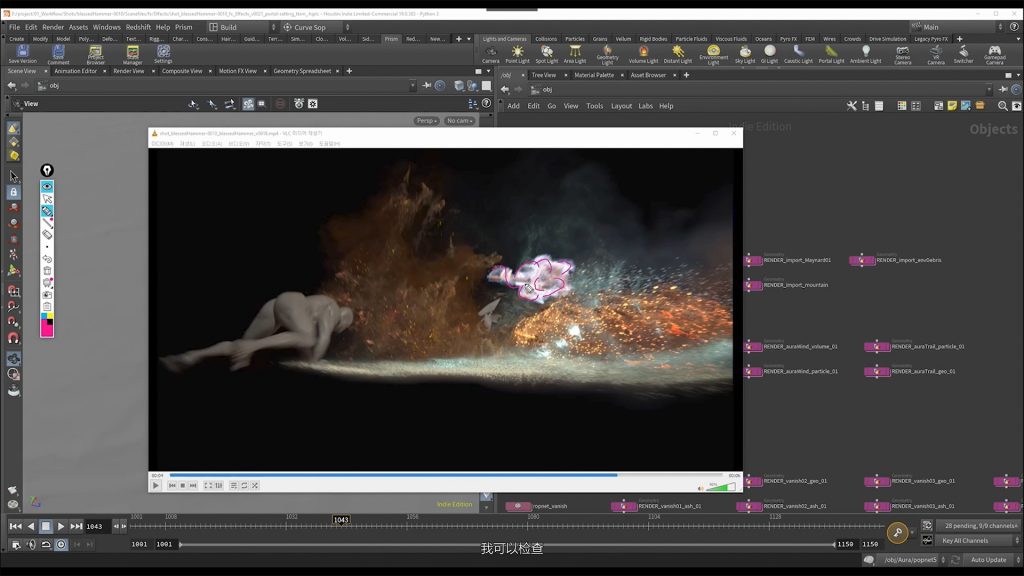The height and width of the screenshot is (576, 1024).
Task: Open the Build desktop dropdown
Action: coord(242,27)
